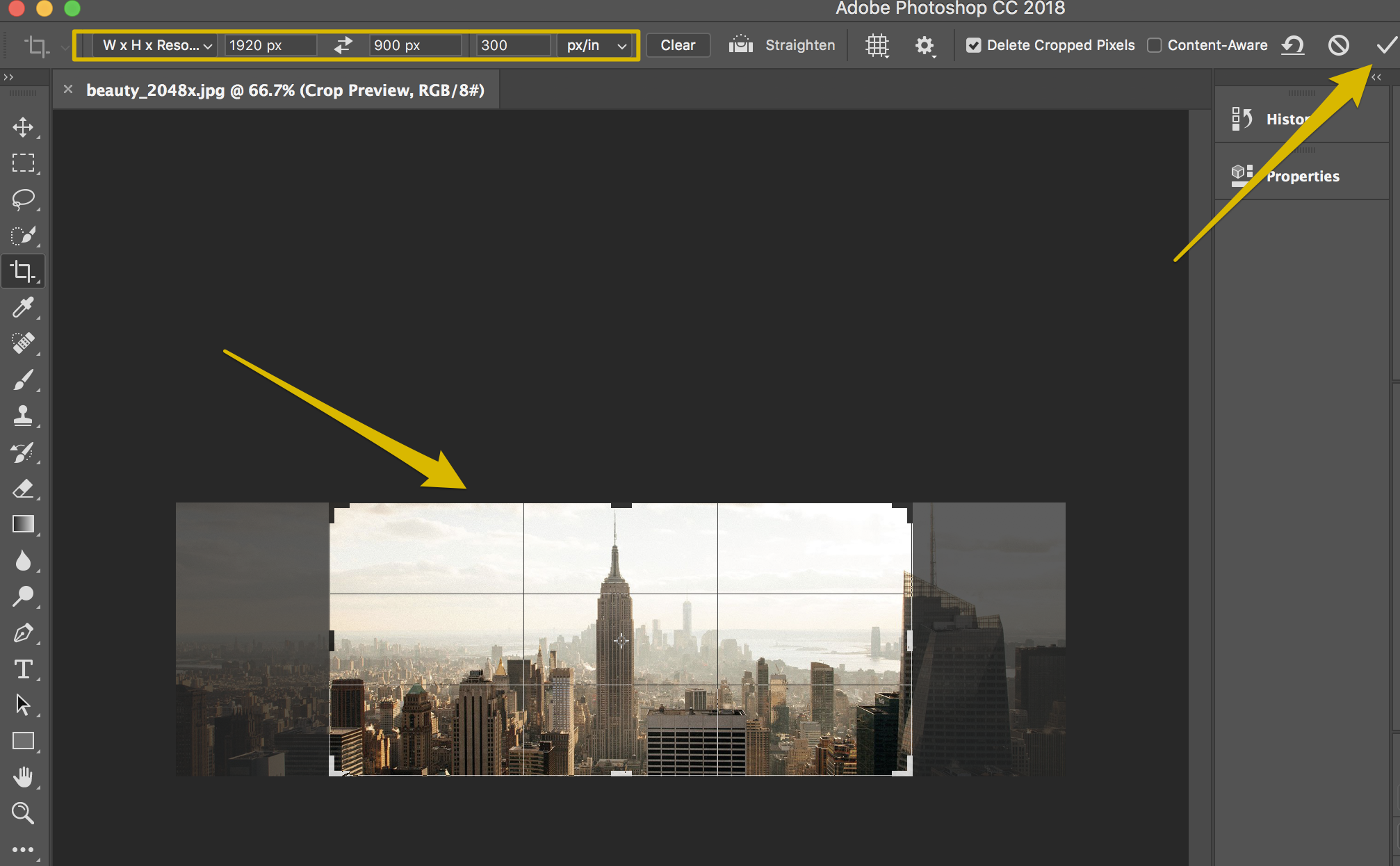1400x866 pixels.
Task: Cancel crop using circle-slash icon
Action: 1338,45
